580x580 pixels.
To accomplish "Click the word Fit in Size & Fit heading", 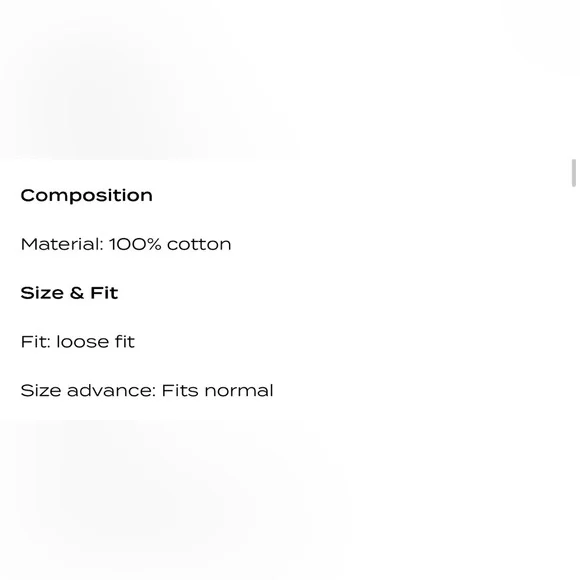I will [104, 293].
